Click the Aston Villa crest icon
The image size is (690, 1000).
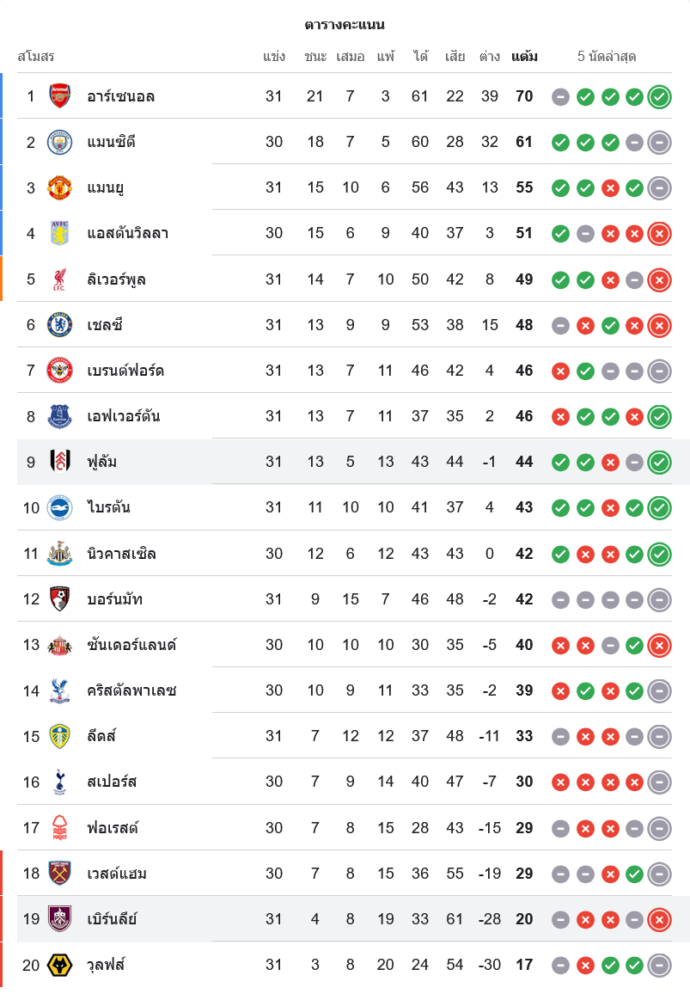[x=60, y=233]
